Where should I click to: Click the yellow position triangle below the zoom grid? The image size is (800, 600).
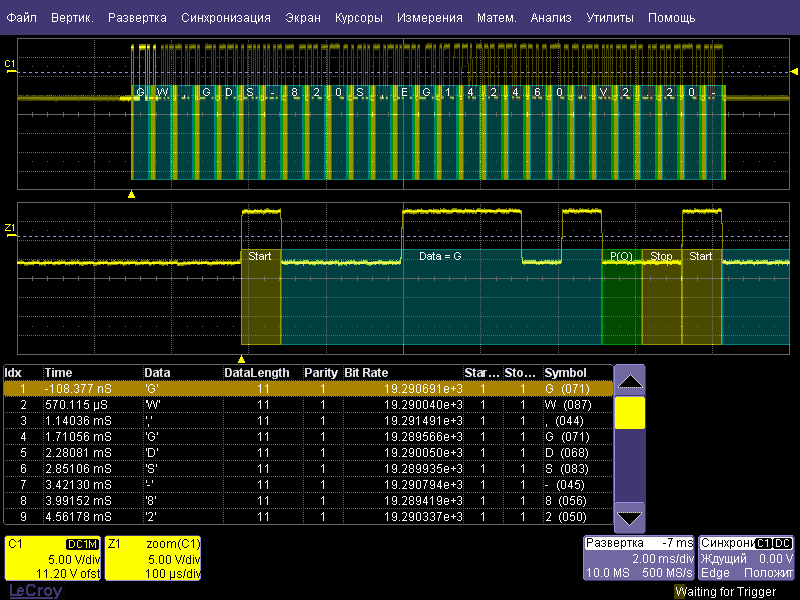click(x=241, y=358)
